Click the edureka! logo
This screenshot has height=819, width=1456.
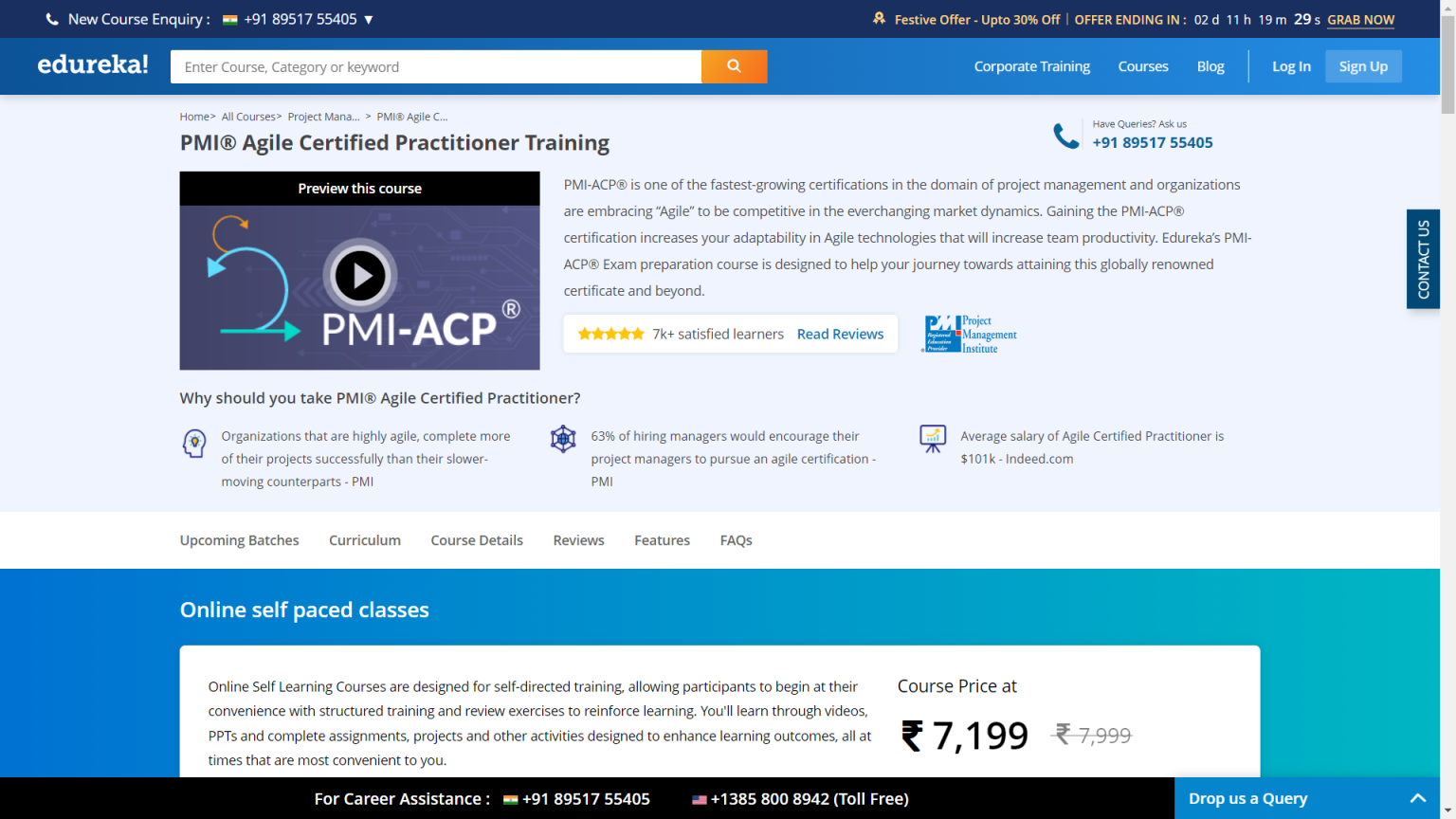pos(92,64)
